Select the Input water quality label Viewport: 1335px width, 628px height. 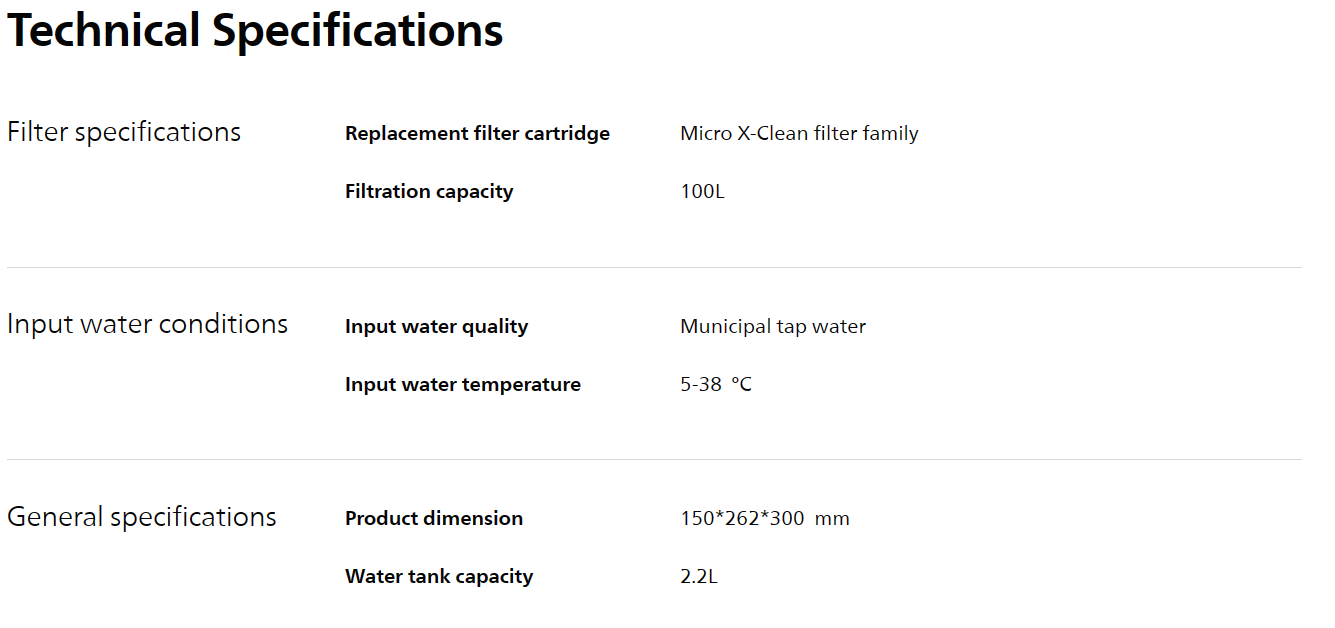point(436,326)
